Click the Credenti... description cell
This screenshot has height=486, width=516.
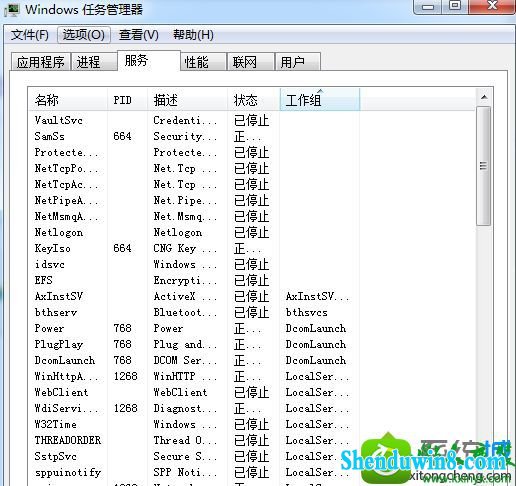[x=185, y=120]
